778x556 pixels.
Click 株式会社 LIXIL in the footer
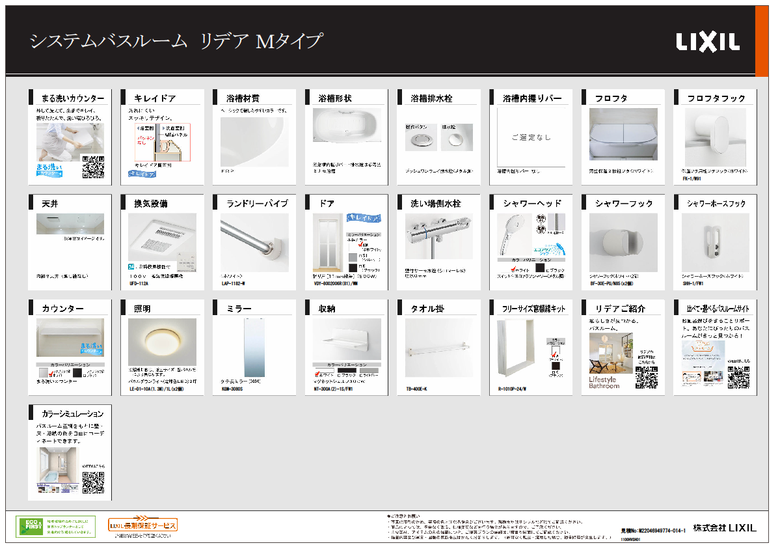point(724,528)
